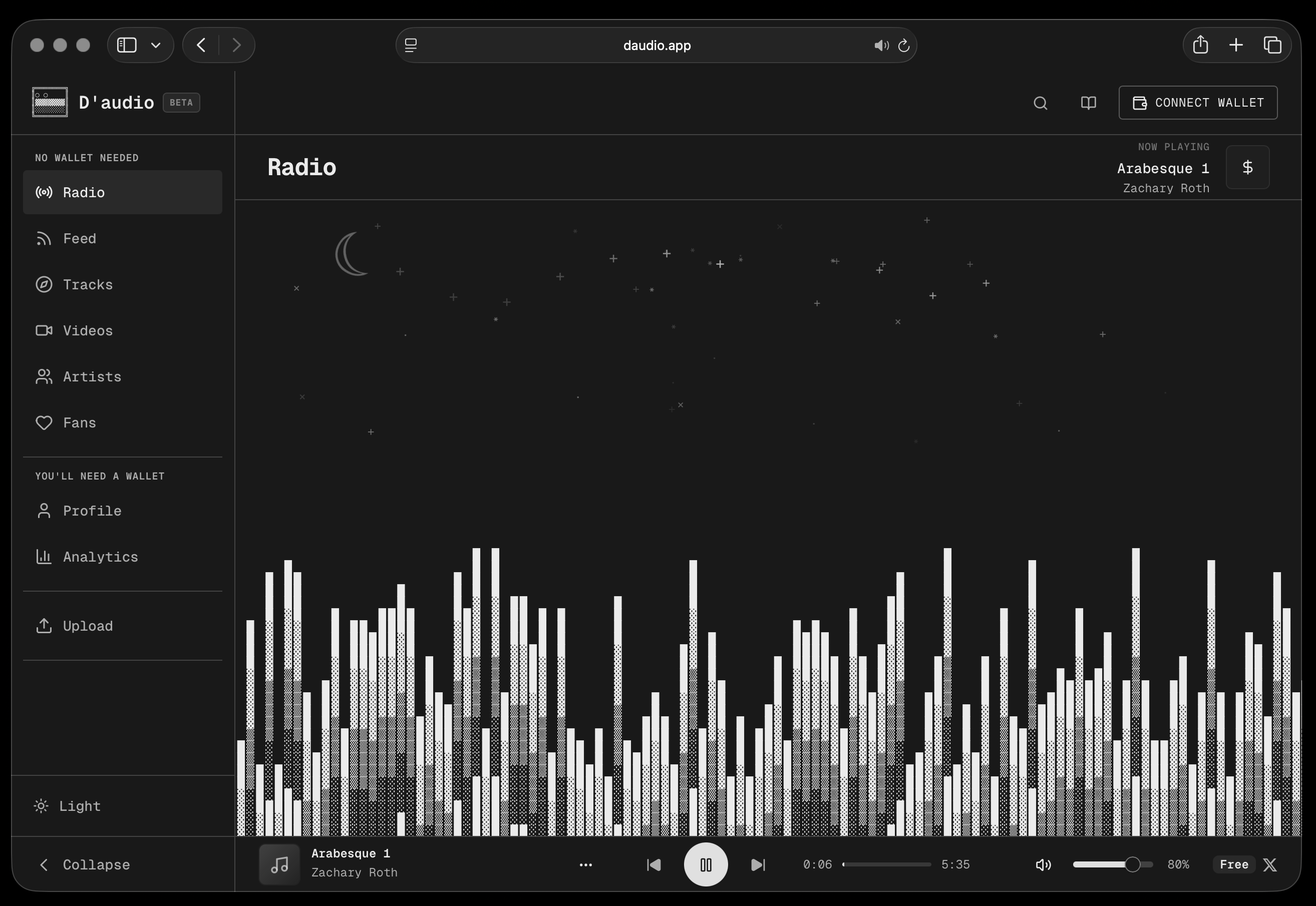Open the more options menu in player
This screenshot has height=906, width=1316.
(586, 864)
